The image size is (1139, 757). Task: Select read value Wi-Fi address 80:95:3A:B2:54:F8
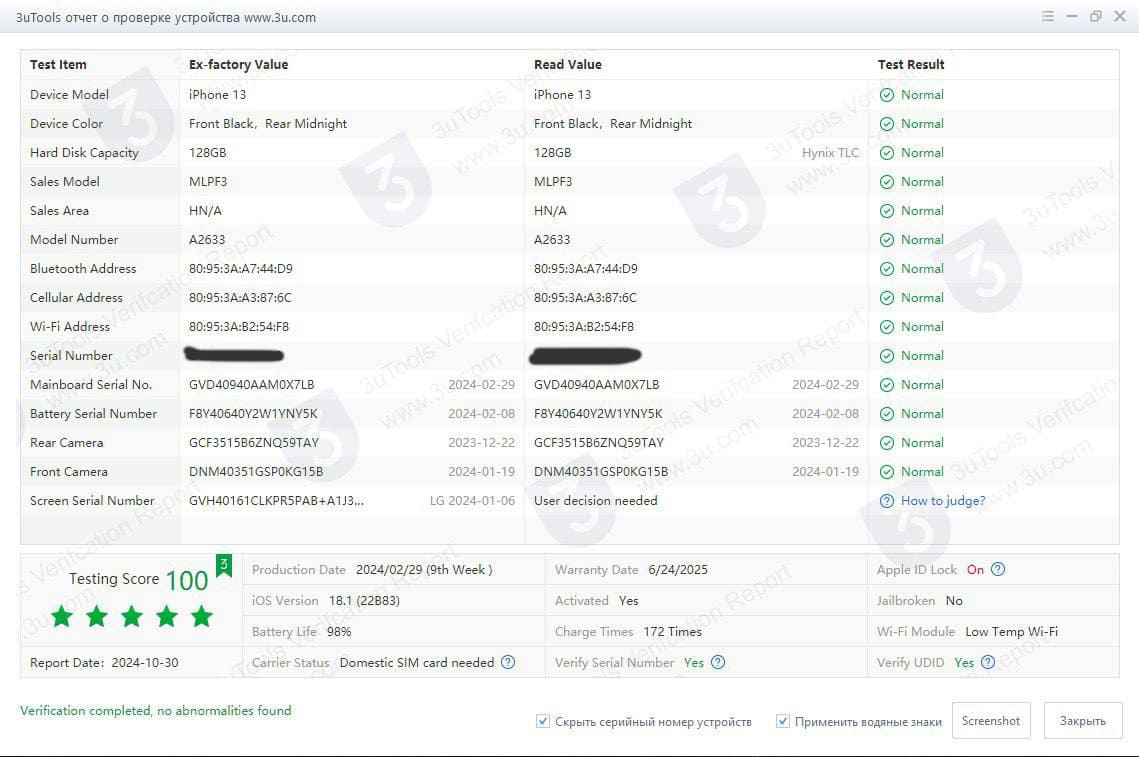583,327
